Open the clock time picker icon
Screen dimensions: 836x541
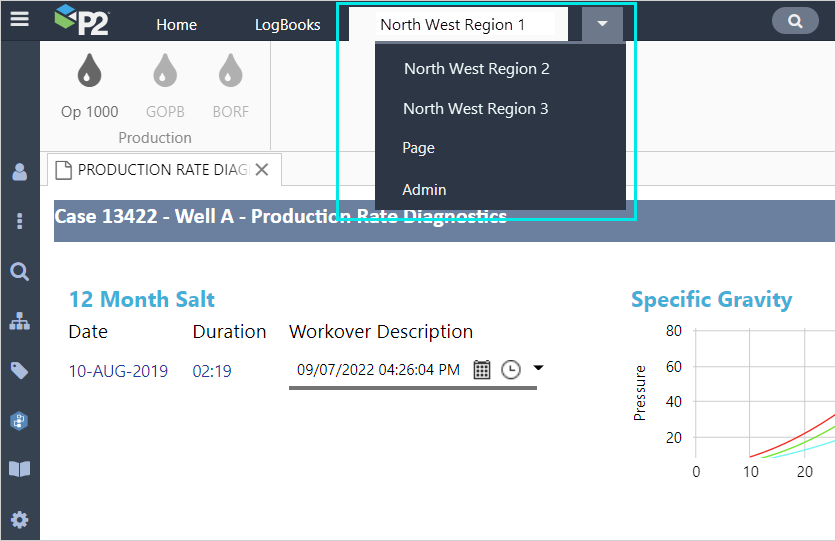pos(511,370)
